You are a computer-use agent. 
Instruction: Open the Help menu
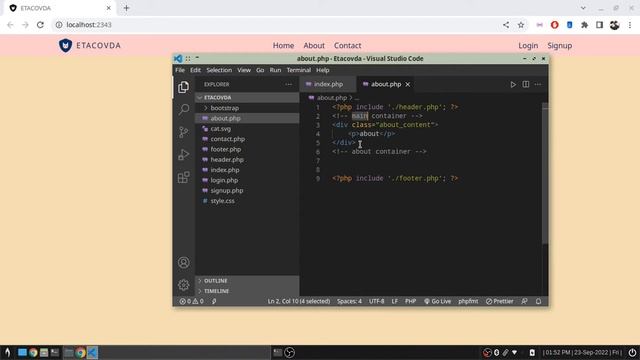(322, 70)
